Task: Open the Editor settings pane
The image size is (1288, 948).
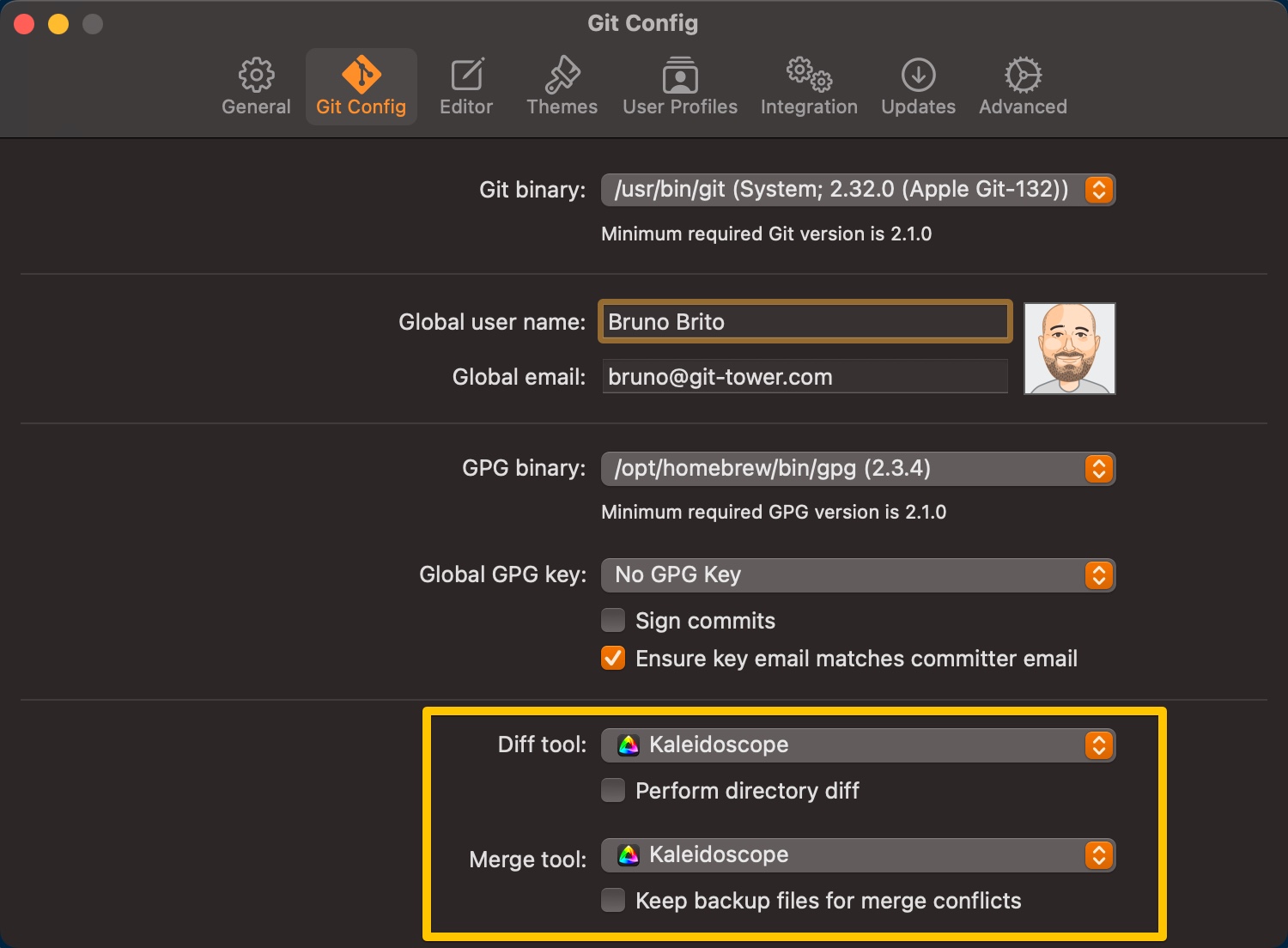Action: [x=466, y=83]
